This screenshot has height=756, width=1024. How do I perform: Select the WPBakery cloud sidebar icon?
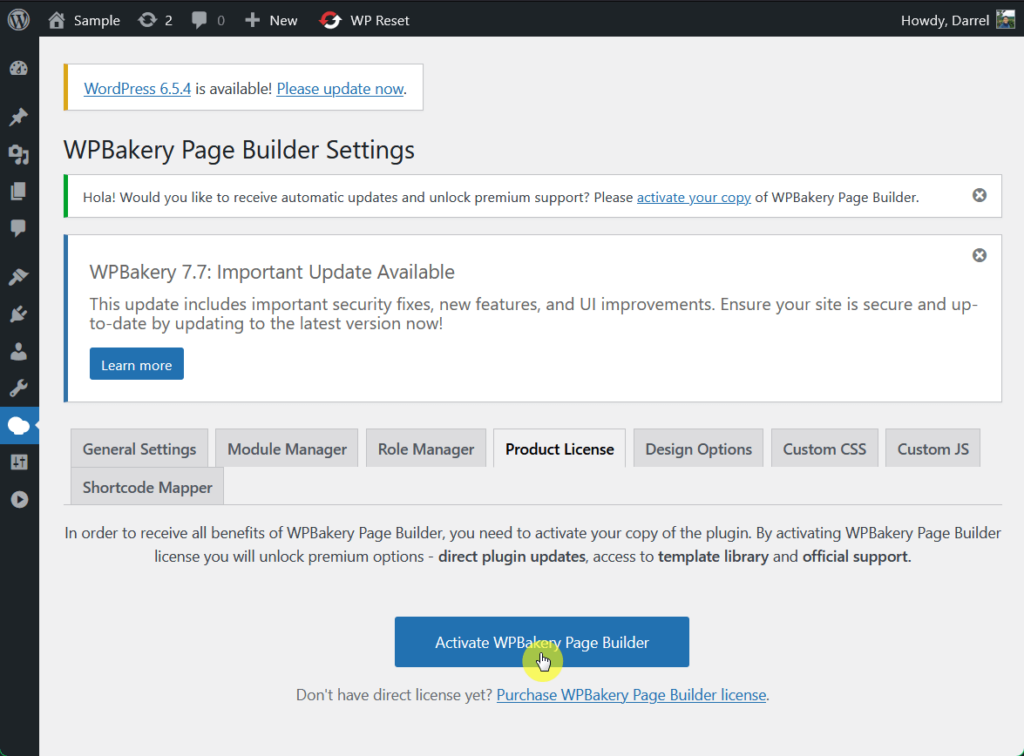pyautogui.click(x=19, y=426)
